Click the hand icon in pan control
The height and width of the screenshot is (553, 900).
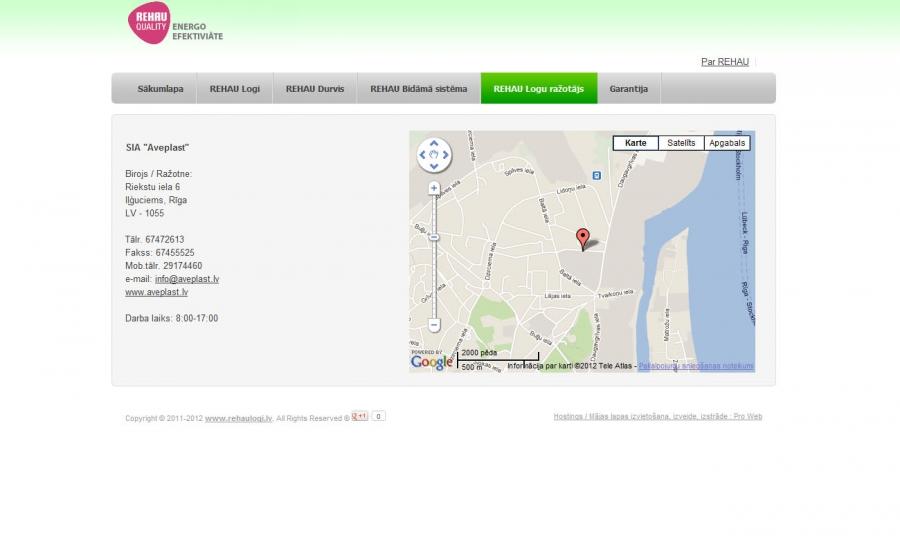click(434, 154)
